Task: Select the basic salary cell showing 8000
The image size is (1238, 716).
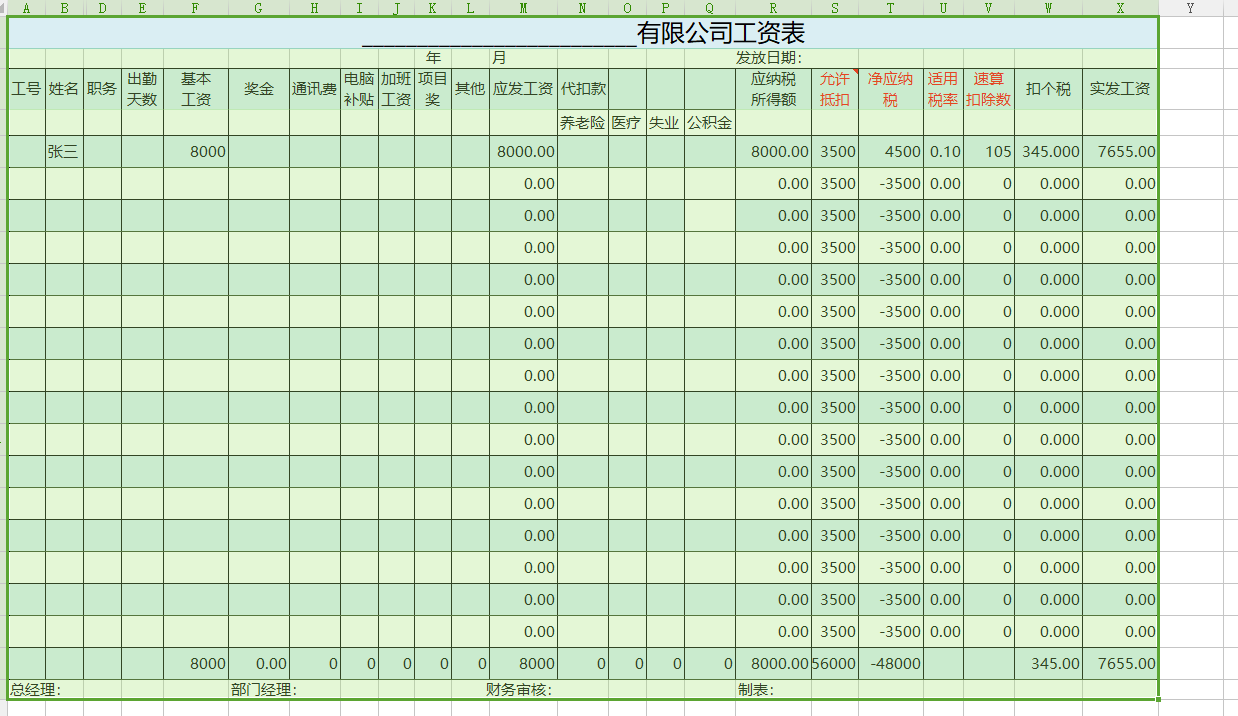Action: 195,151
